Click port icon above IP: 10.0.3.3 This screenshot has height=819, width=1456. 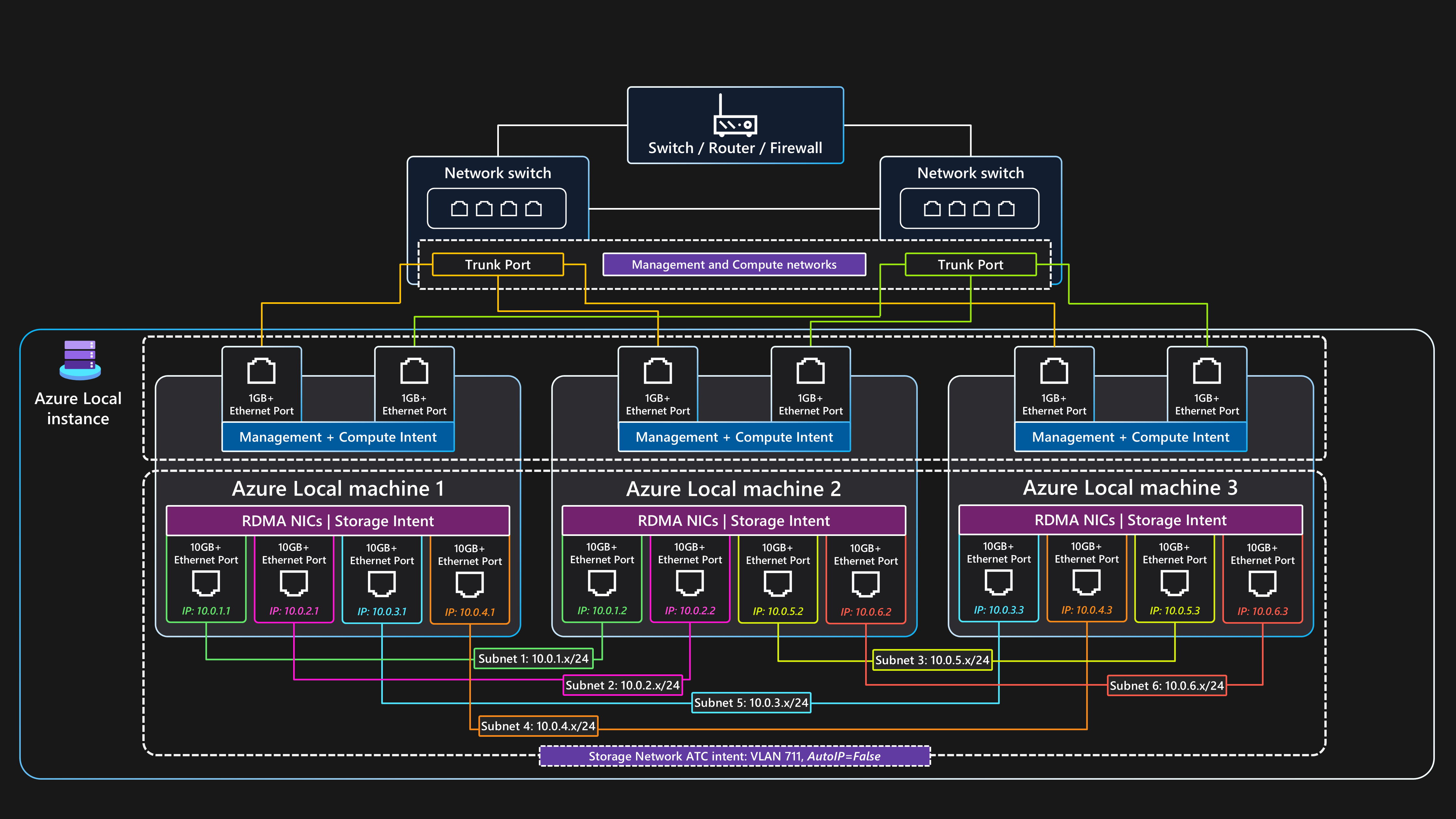coord(999,583)
